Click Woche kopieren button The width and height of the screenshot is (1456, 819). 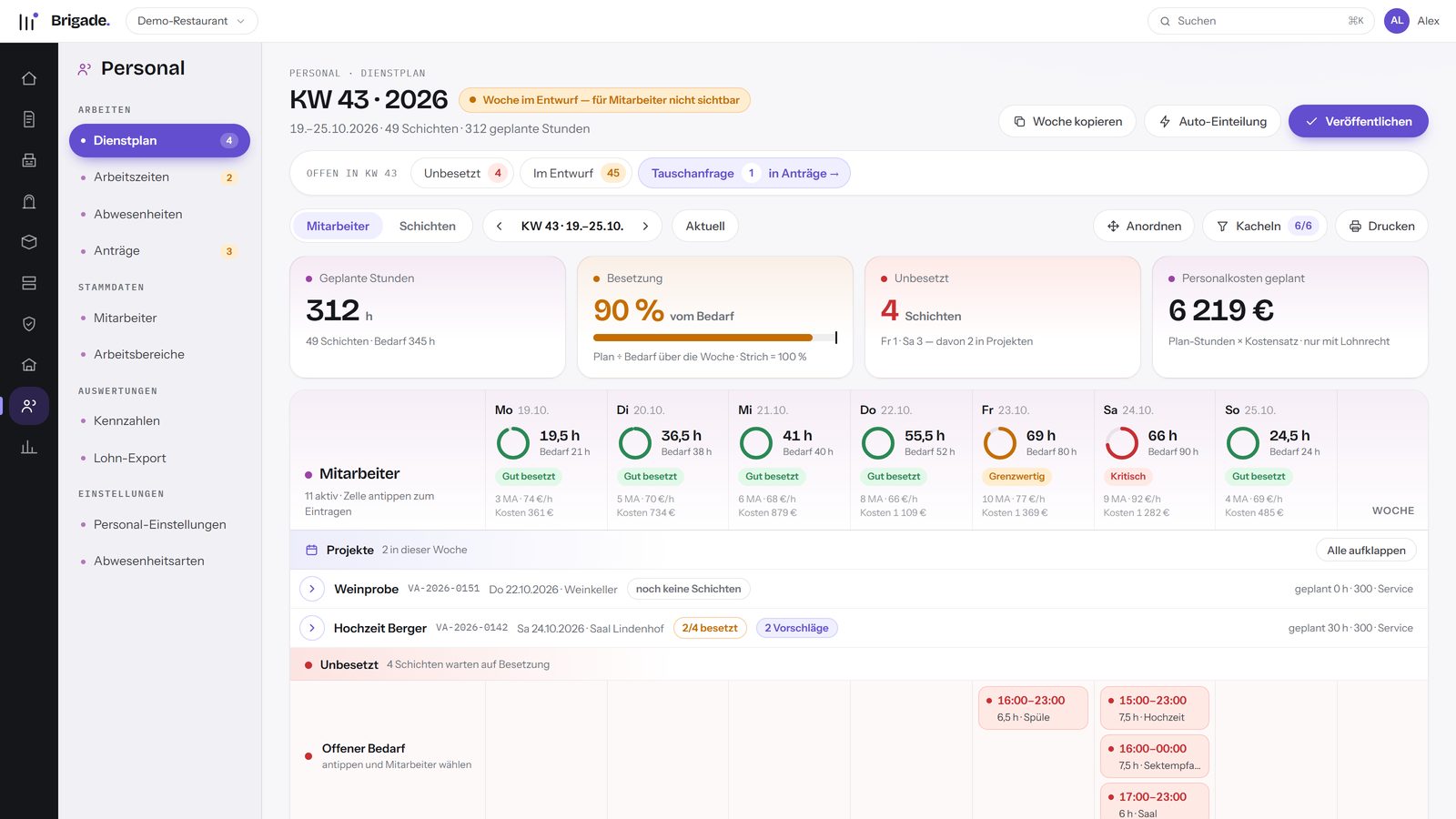coord(1067,121)
